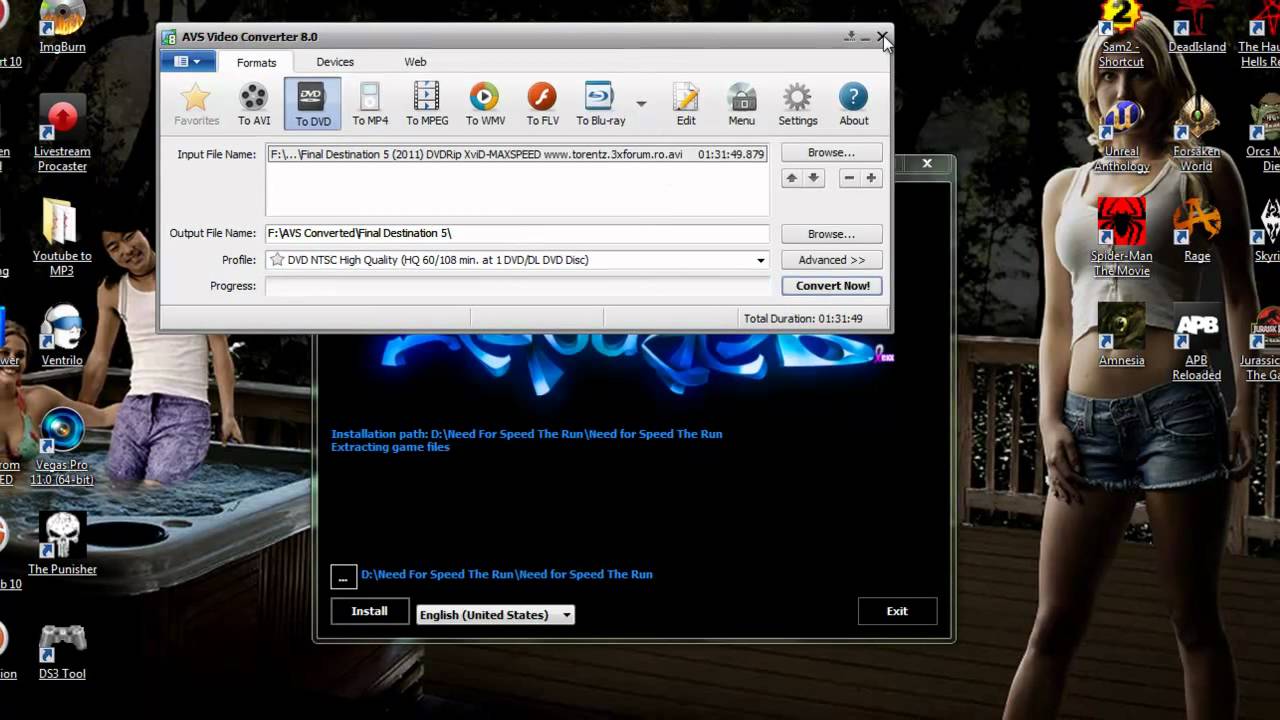Image resolution: width=1280 pixels, height=720 pixels.
Task: Add an input file with the plus button
Action: click(x=871, y=178)
